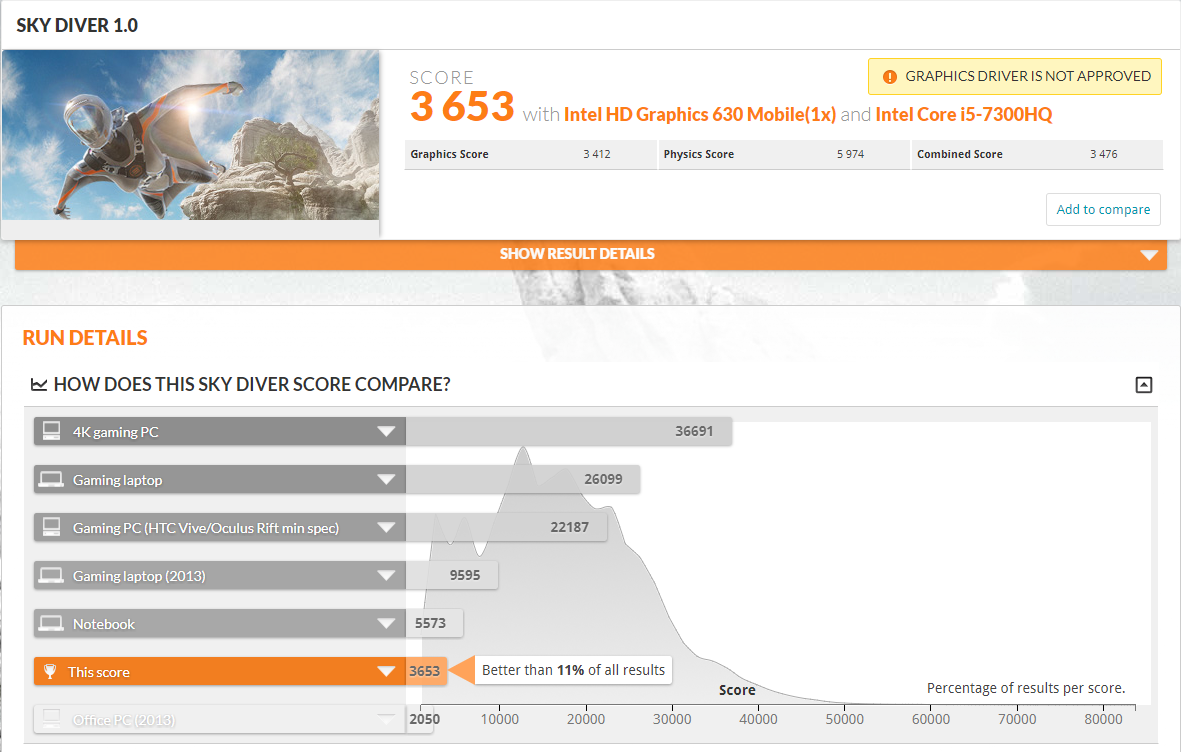
Task: Expand the Gaming laptop (2013) row
Action: point(386,576)
